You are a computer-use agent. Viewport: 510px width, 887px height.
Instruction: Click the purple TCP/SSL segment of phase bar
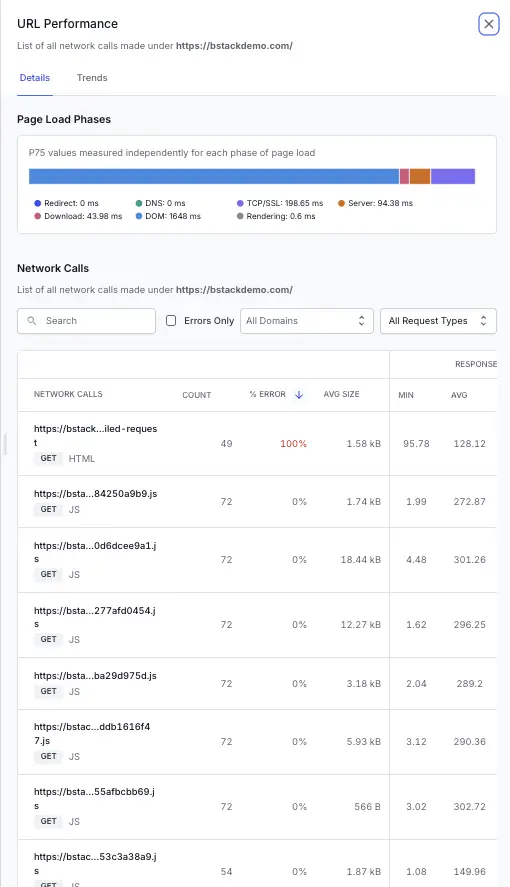pyautogui.click(x=453, y=176)
